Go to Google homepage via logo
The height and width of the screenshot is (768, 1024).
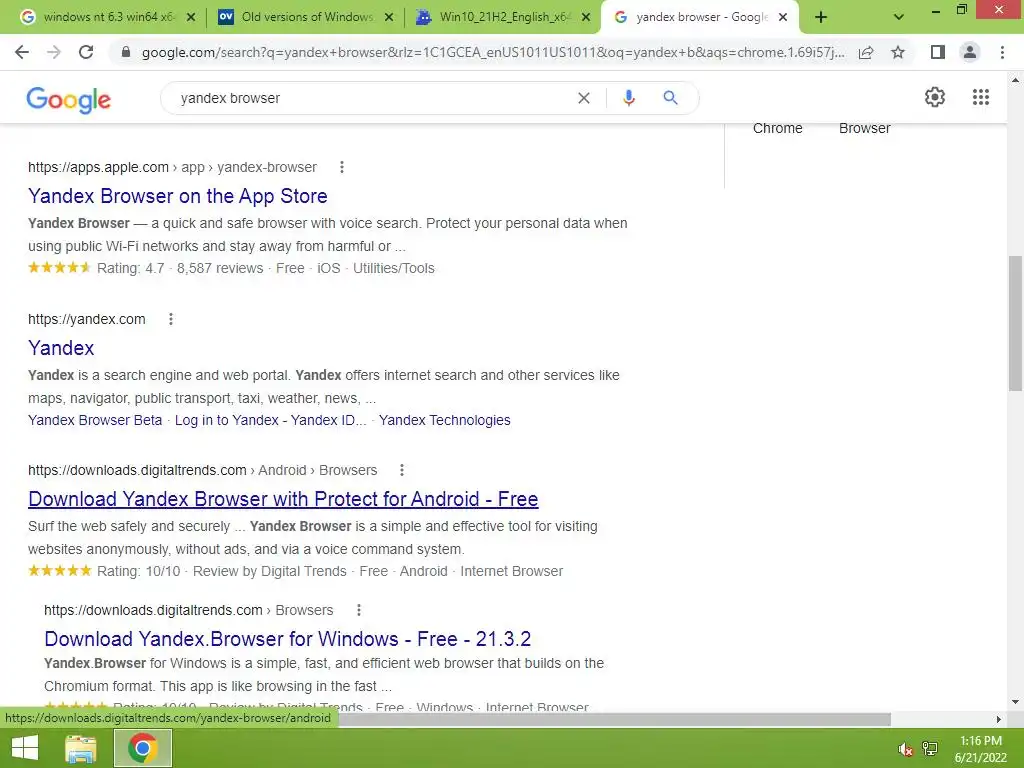pyautogui.click(x=69, y=99)
